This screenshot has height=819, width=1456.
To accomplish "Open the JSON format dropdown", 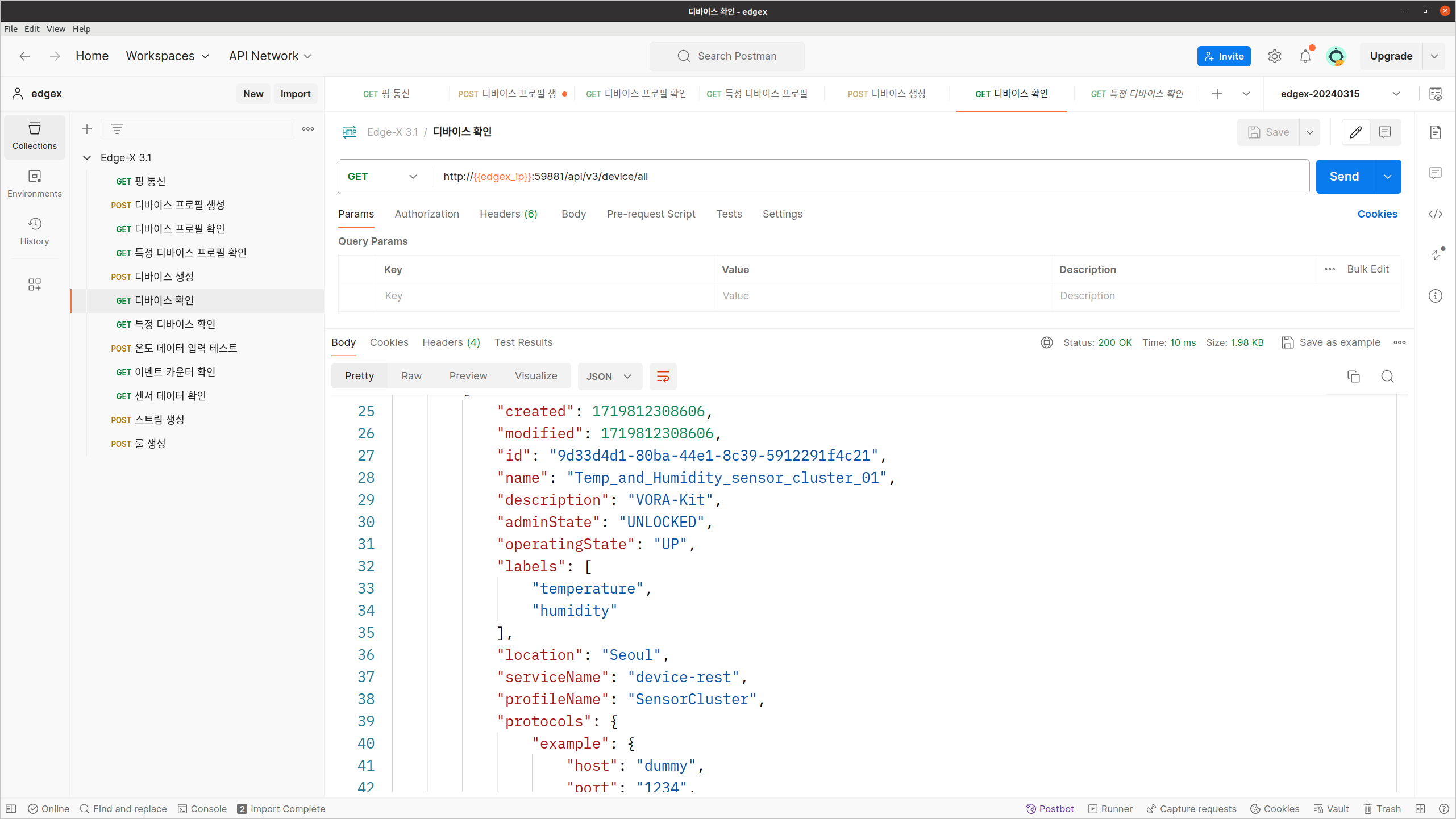I will click(609, 377).
